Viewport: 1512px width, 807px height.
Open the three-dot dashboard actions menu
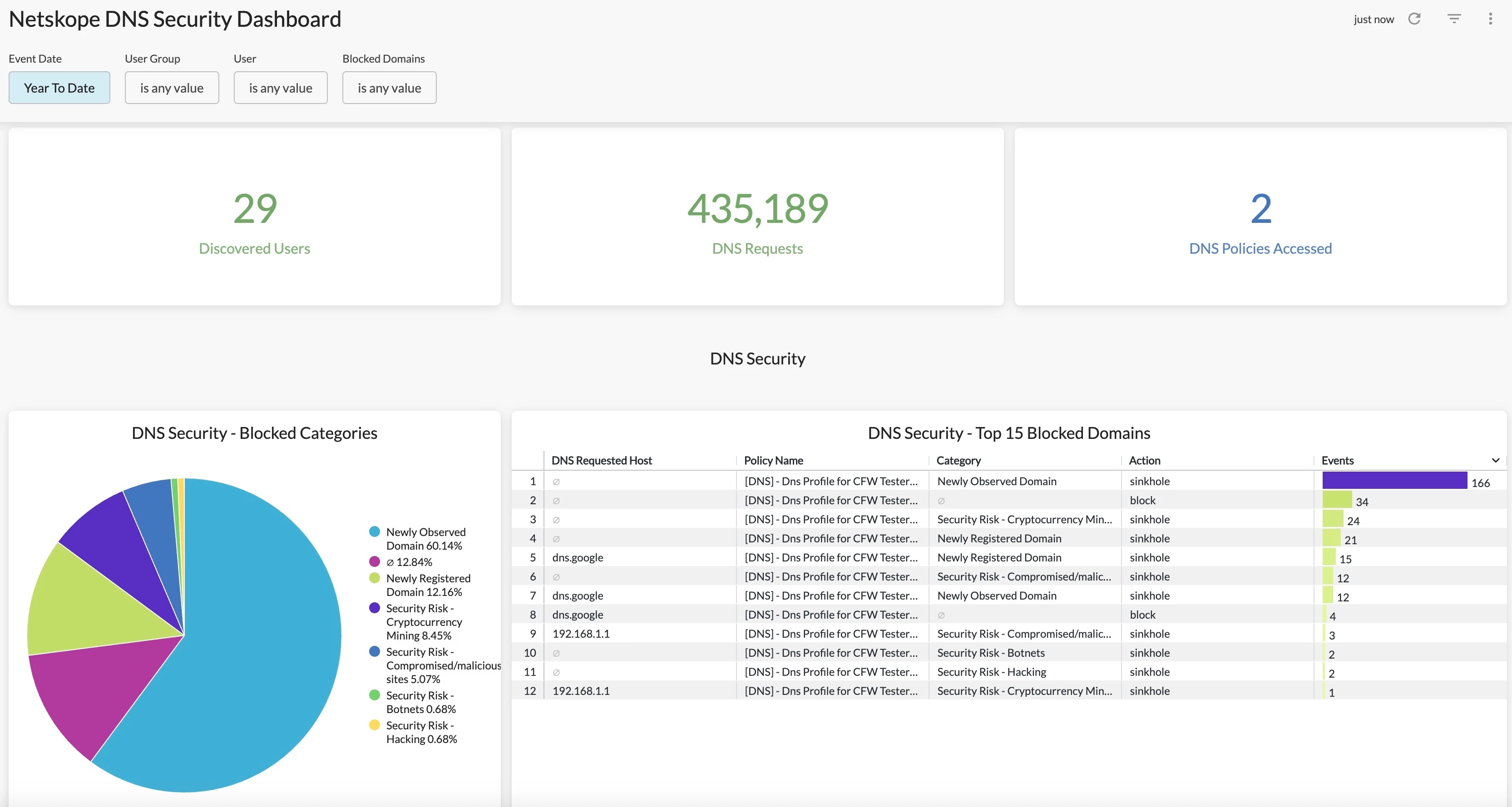click(1490, 19)
